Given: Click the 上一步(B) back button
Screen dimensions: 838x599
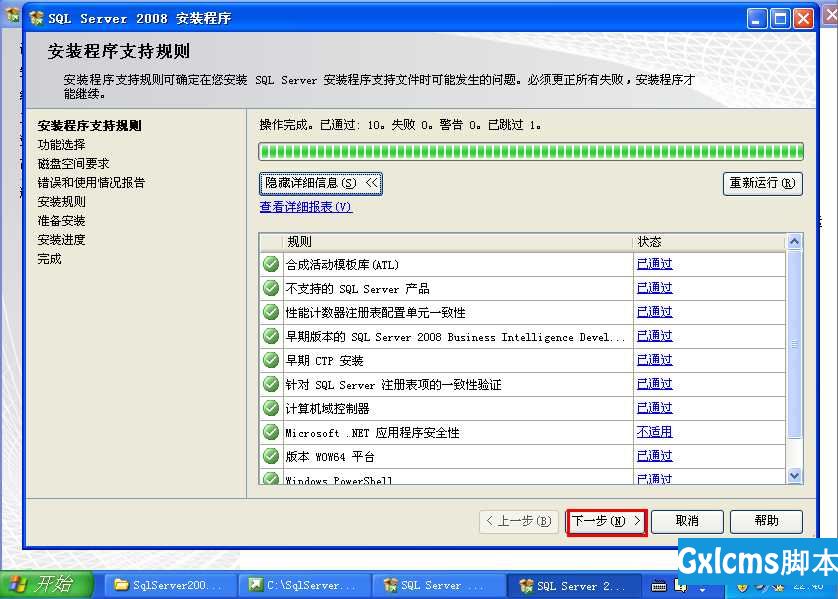Looking at the screenshot, I should 519,522.
